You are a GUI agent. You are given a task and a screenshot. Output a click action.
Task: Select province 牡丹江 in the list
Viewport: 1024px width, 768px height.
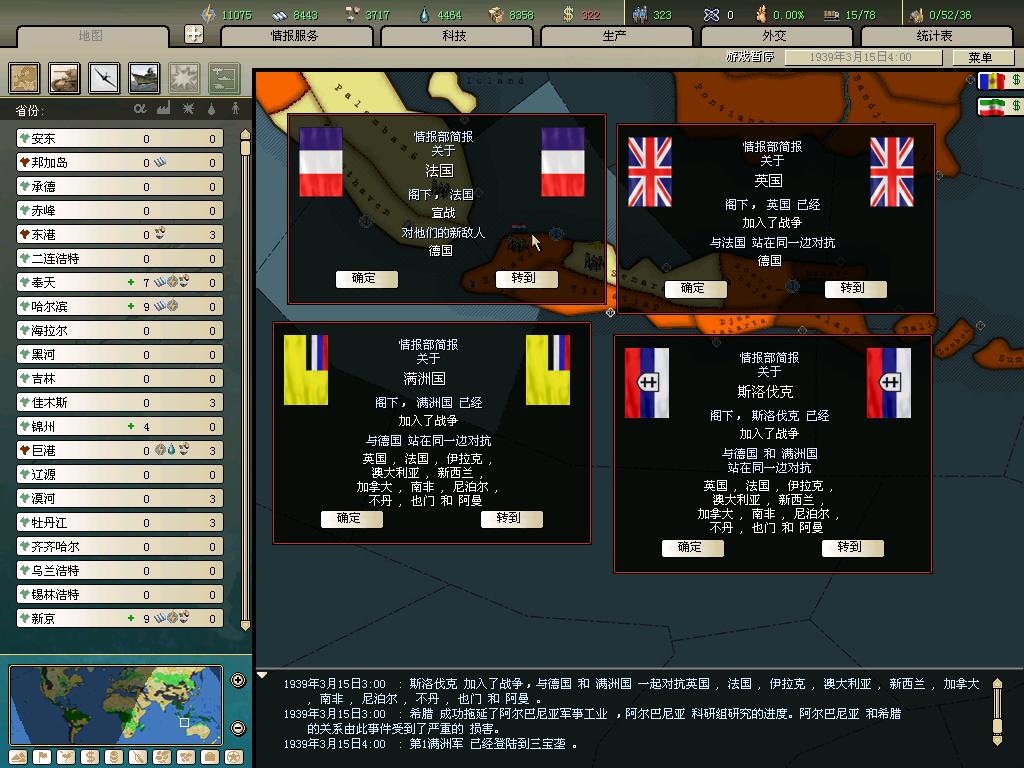click(x=120, y=522)
